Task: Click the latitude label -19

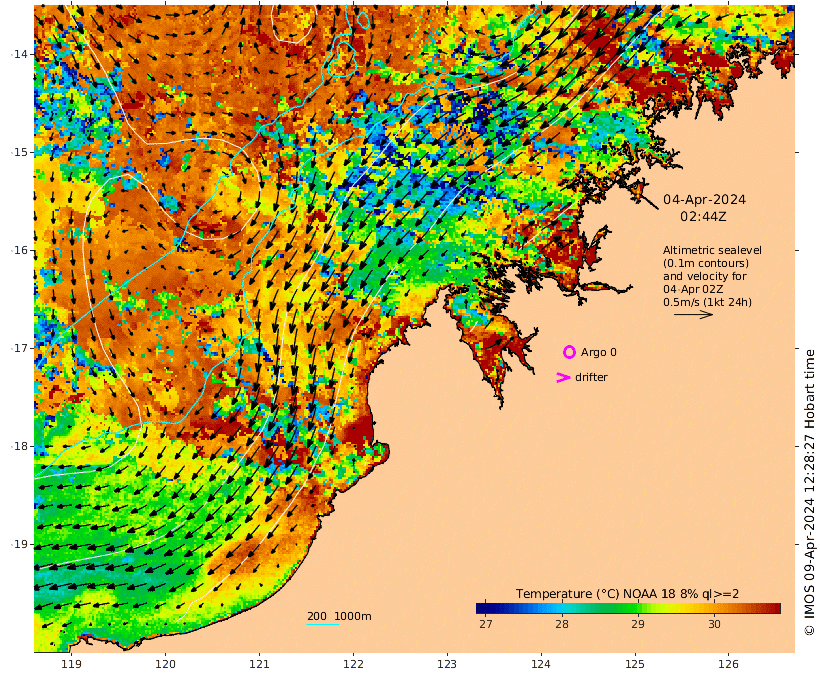Action: click(20, 544)
